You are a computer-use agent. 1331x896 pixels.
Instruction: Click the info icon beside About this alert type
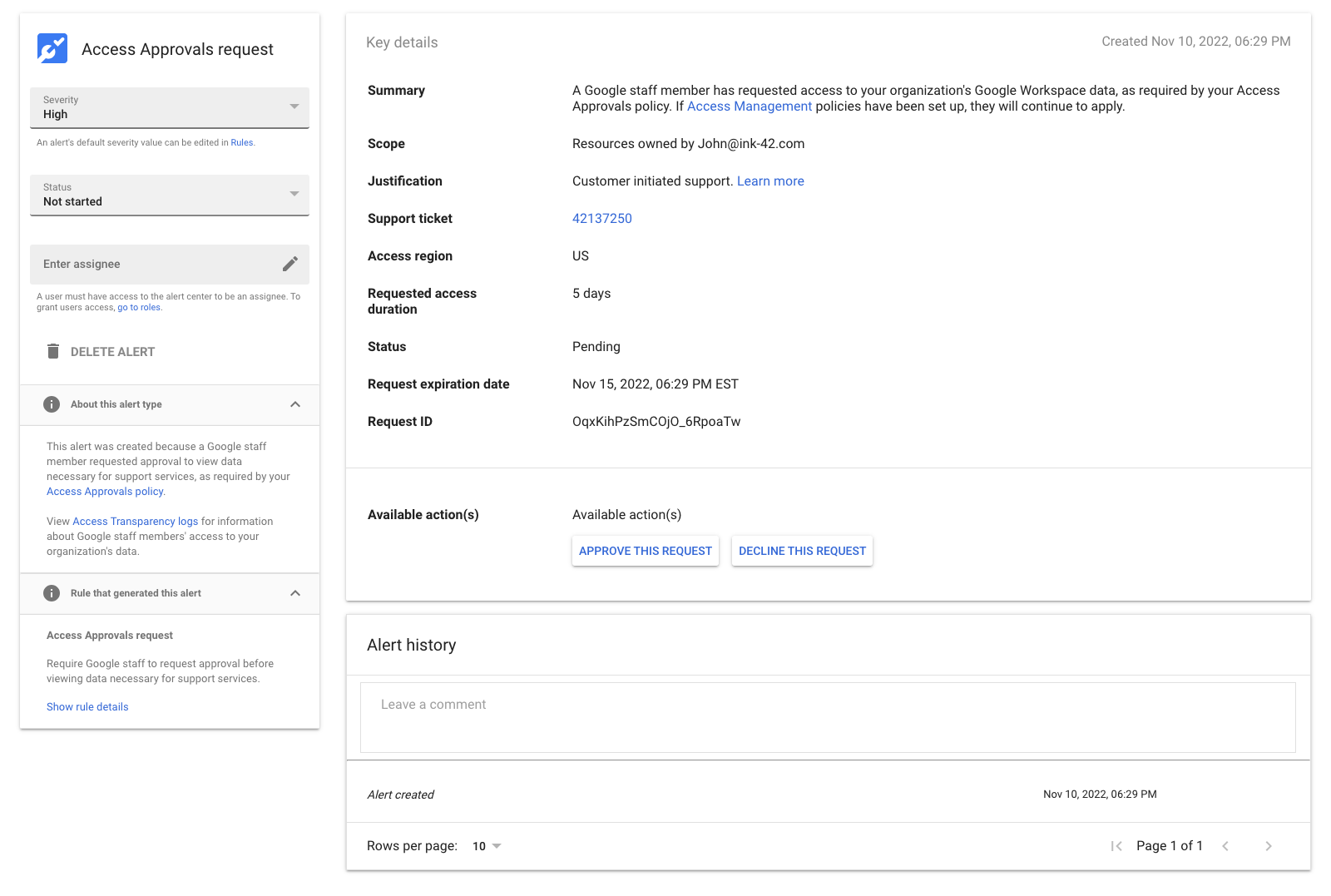(52, 404)
